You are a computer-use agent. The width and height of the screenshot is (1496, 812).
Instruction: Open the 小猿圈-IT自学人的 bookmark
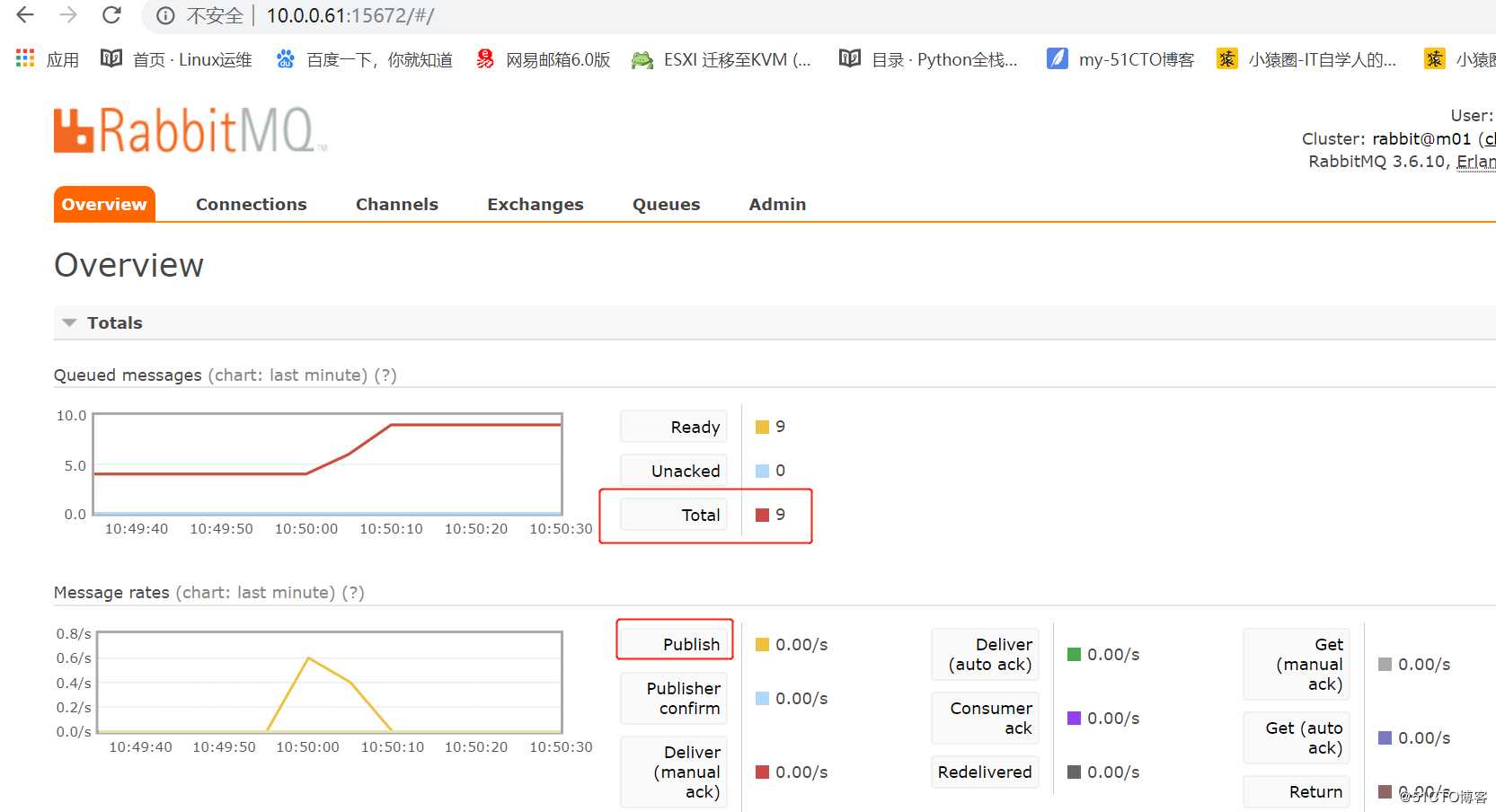pos(1306,59)
